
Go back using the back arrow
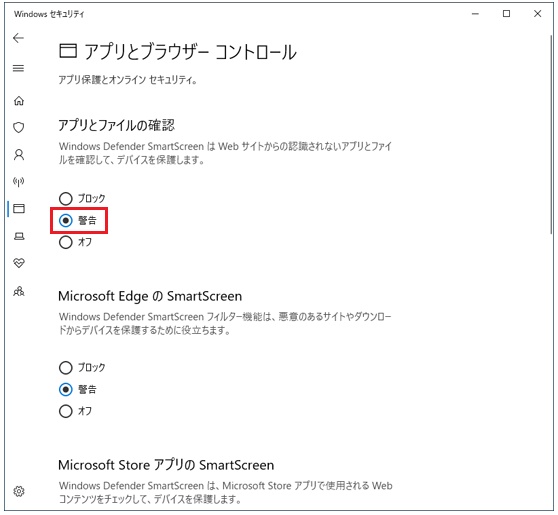[x=18, y=38]
